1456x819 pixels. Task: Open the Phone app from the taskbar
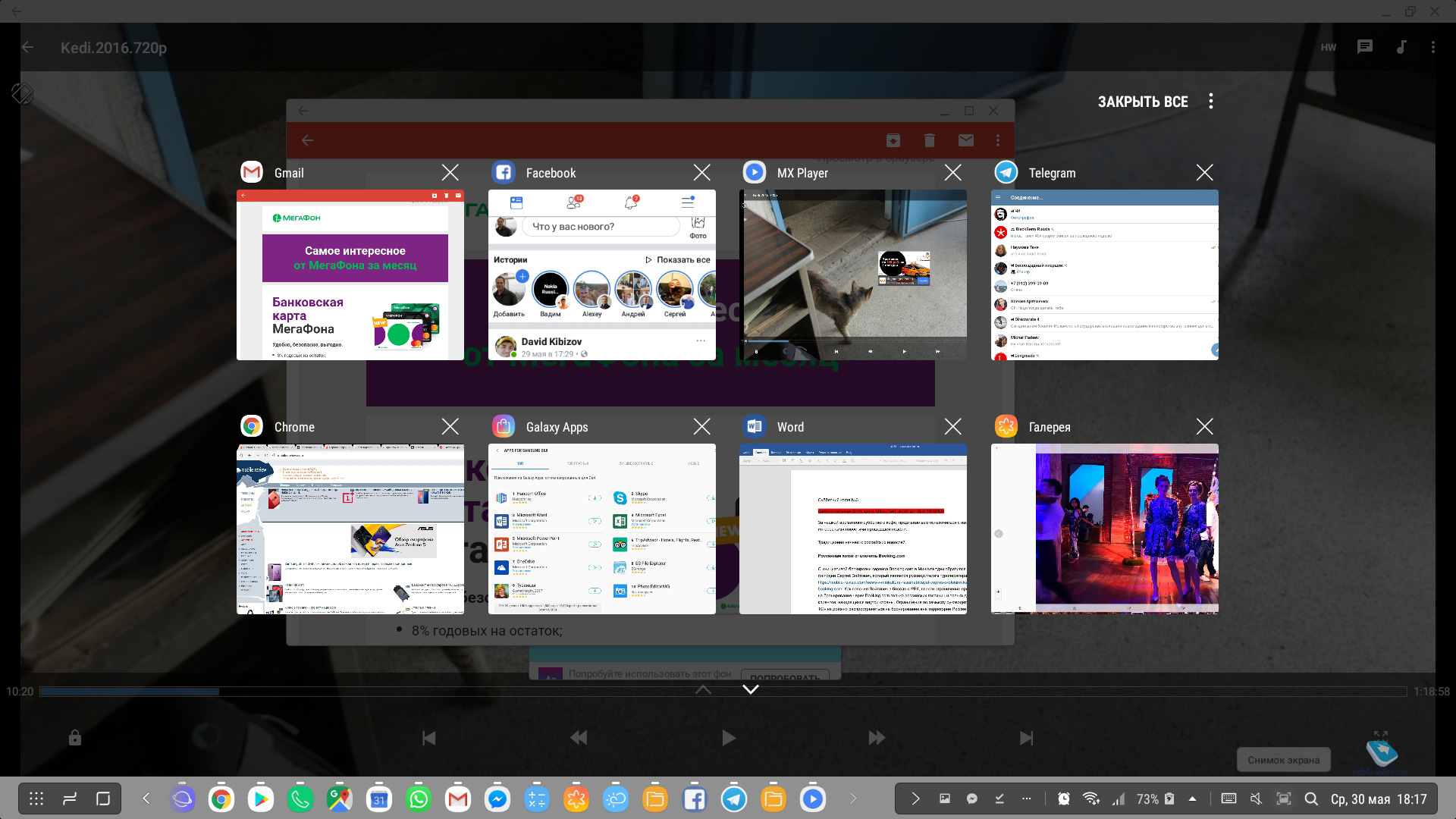pos(300,799)
